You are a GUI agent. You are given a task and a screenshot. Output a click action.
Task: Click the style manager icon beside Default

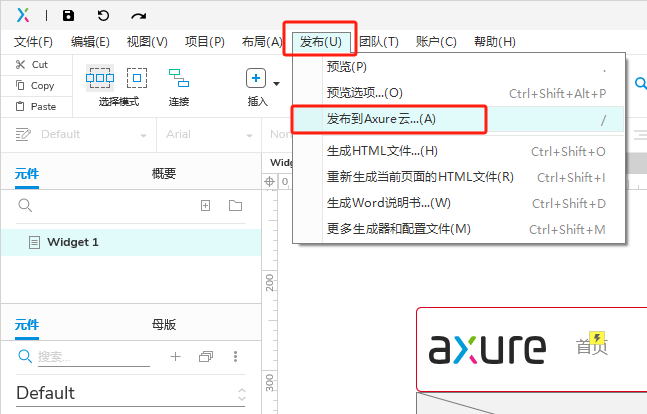(x=23, y=135)
